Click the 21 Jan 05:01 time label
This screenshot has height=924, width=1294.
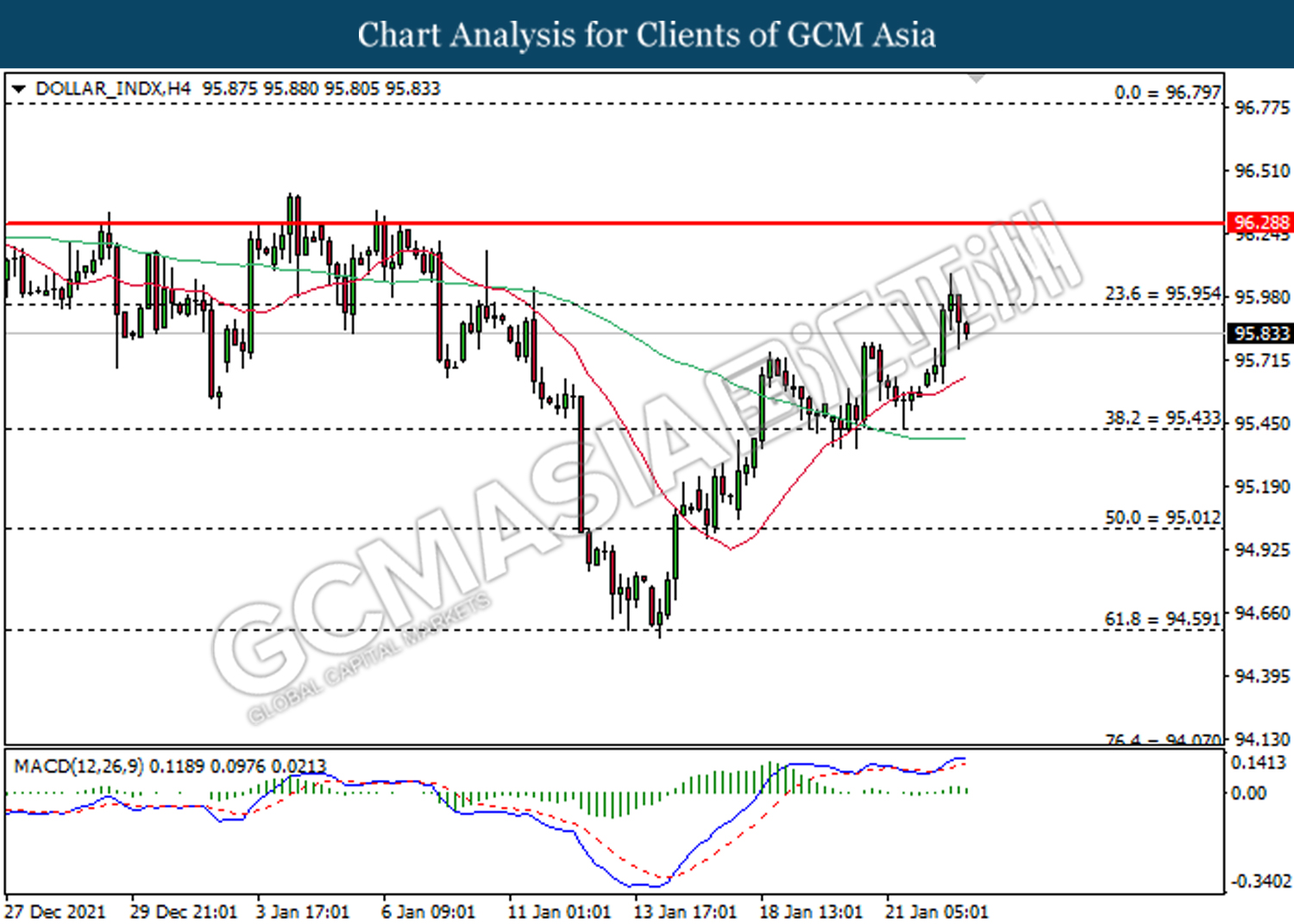(937, 912)
